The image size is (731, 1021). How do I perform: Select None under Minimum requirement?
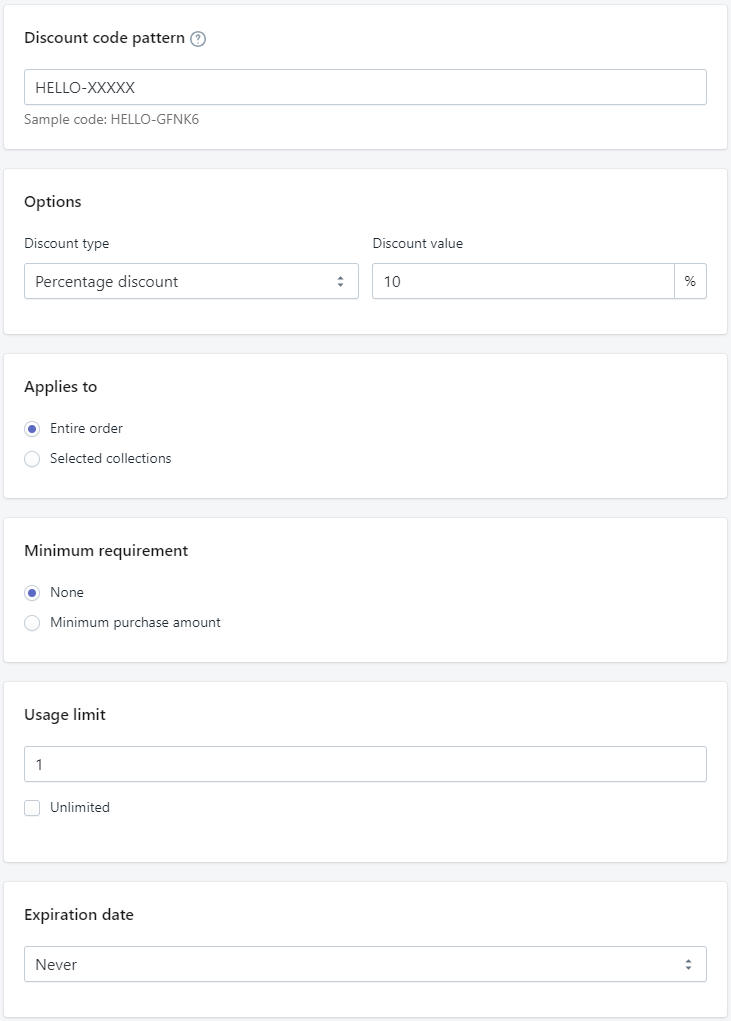click(x=32, y=592)
